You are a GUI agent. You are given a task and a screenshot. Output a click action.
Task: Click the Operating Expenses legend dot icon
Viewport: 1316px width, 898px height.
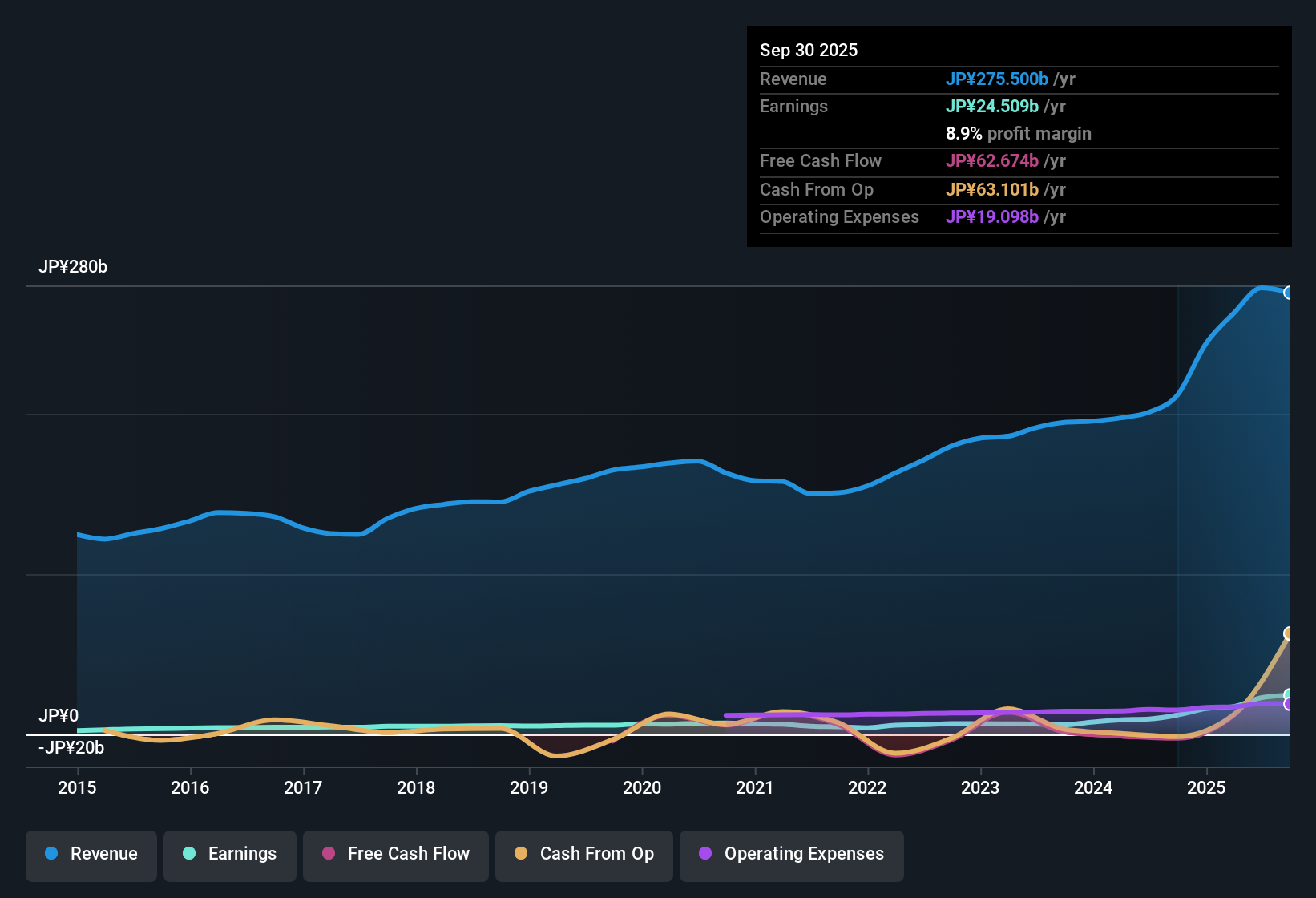click(x=705, y=854)
